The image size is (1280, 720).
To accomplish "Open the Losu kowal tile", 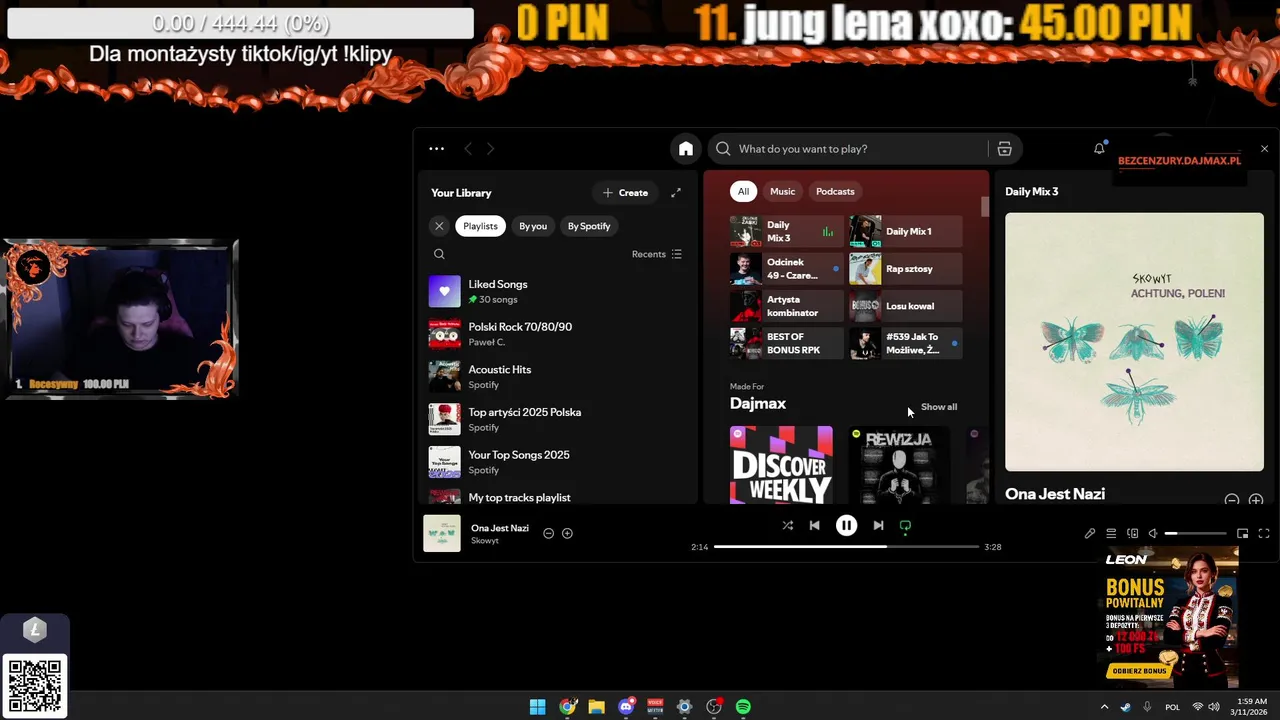I will (906, 306).
